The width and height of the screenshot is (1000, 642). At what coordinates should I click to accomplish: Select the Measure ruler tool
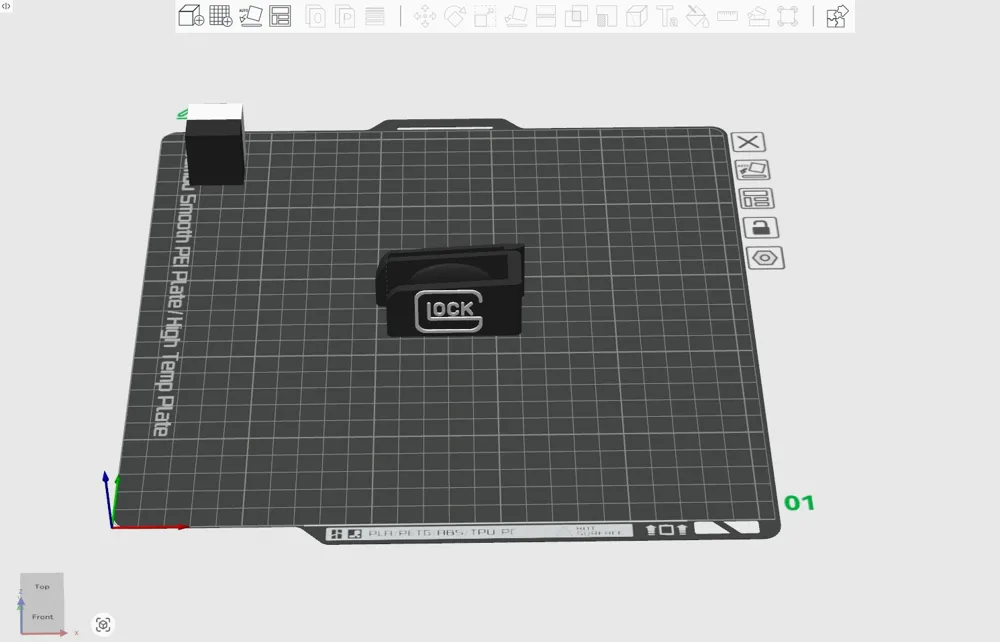728,16
